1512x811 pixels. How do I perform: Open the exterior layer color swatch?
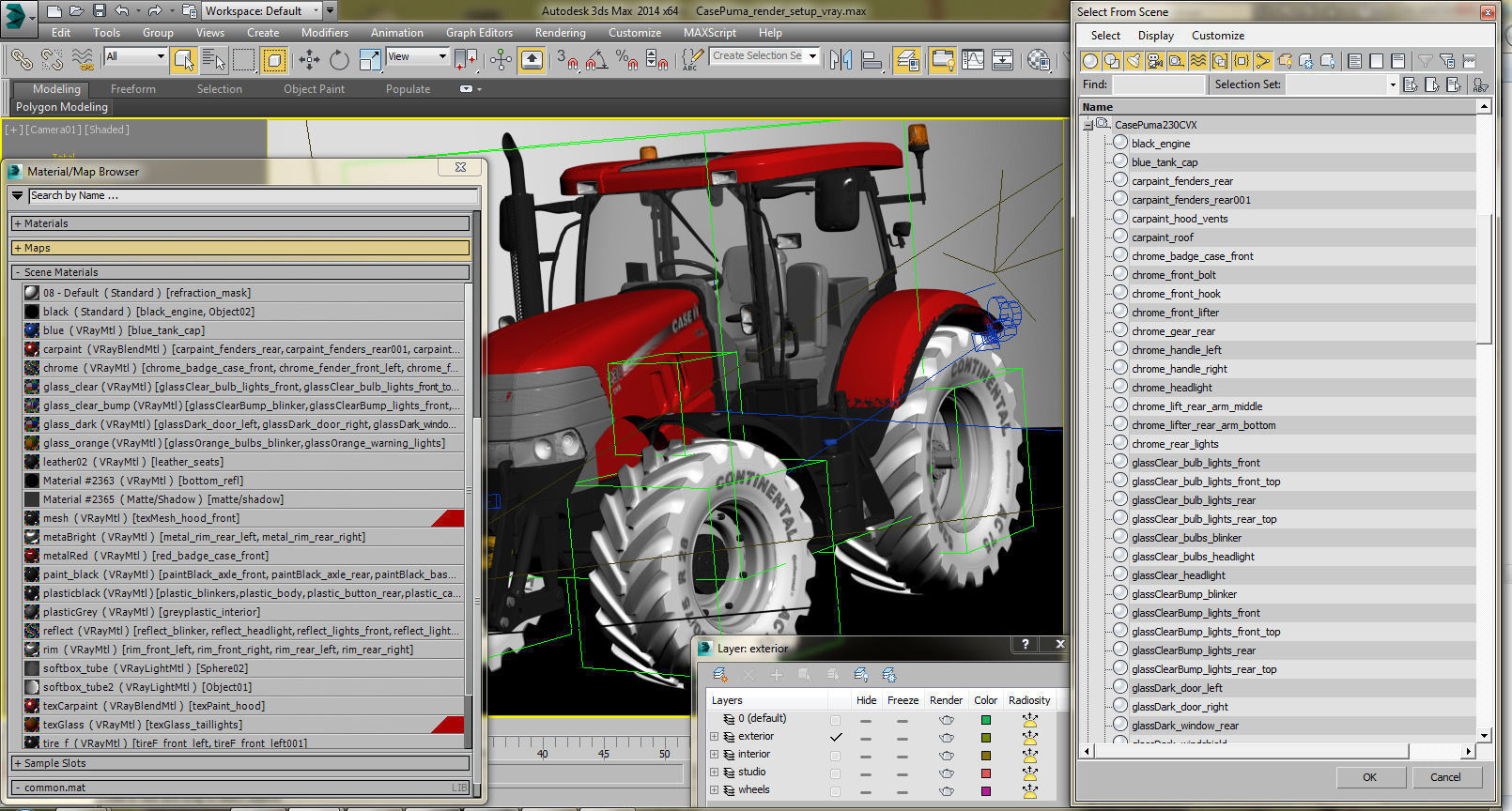pyautogui.click(x=985, y=738)
